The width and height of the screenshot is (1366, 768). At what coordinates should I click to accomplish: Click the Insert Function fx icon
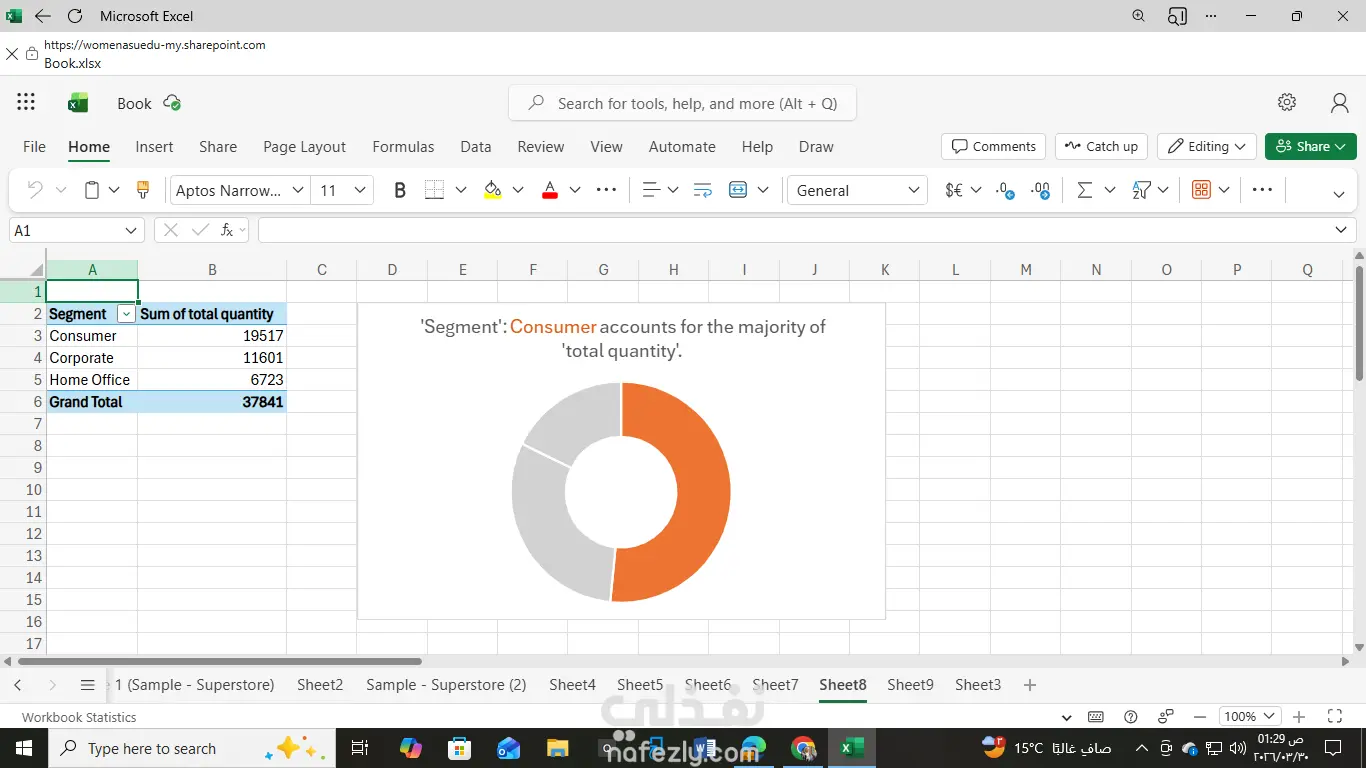pyautogui.click(x=228, y=230)
